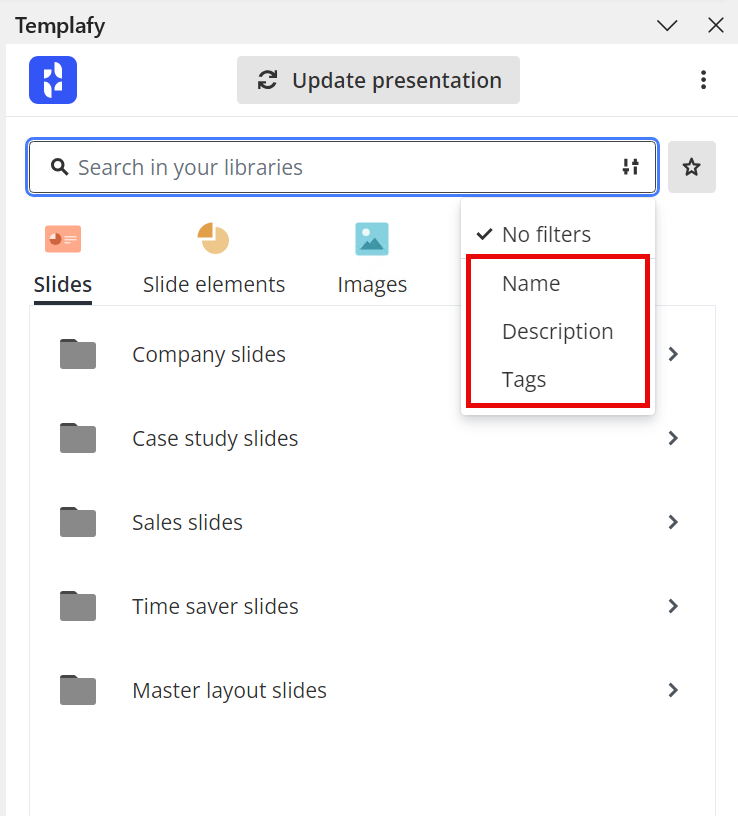Click the checkmark beside No filters

point(484,234)
